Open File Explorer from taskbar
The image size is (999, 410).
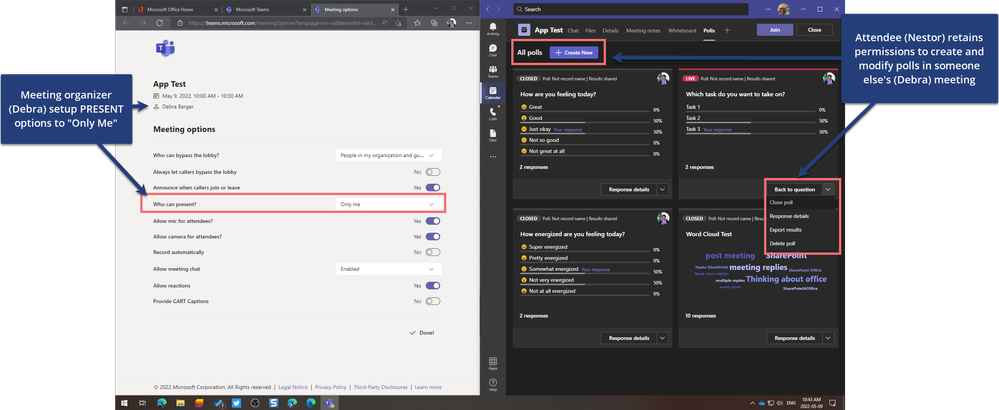[x=180, y=402]
